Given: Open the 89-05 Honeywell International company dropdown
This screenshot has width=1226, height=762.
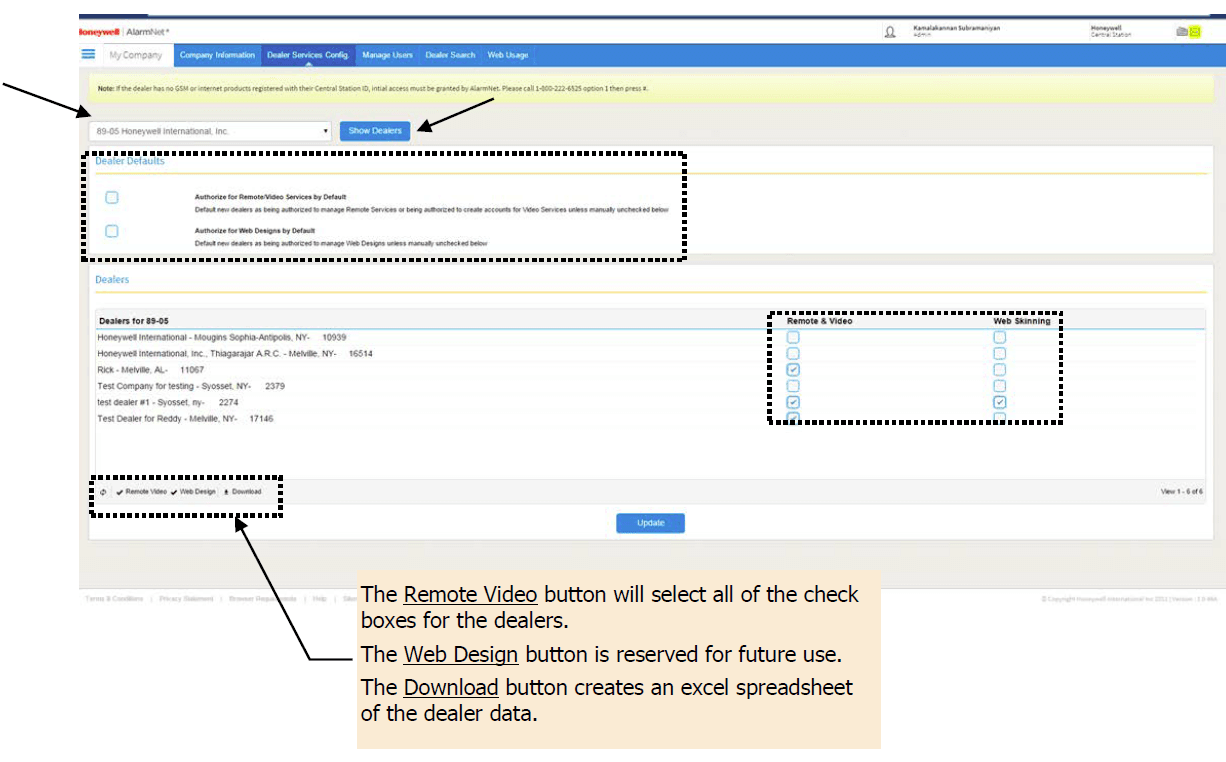Looking at the screenshot, I should pos(209,131).
